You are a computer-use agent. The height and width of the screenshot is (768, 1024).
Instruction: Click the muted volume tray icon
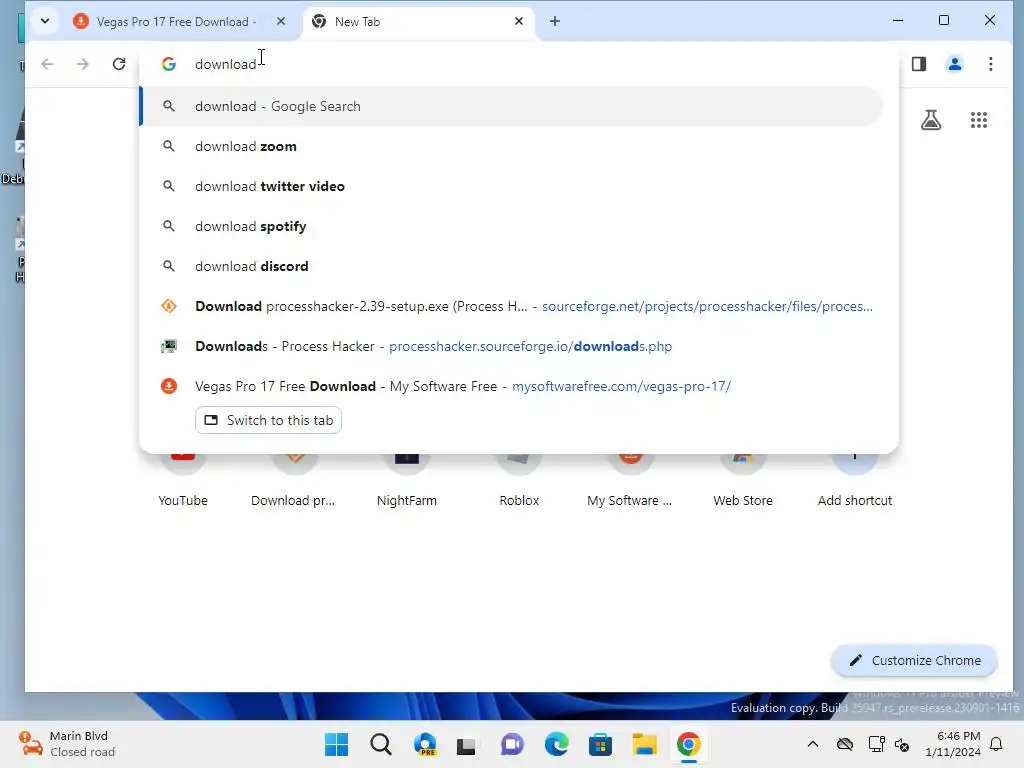[902, 744]
